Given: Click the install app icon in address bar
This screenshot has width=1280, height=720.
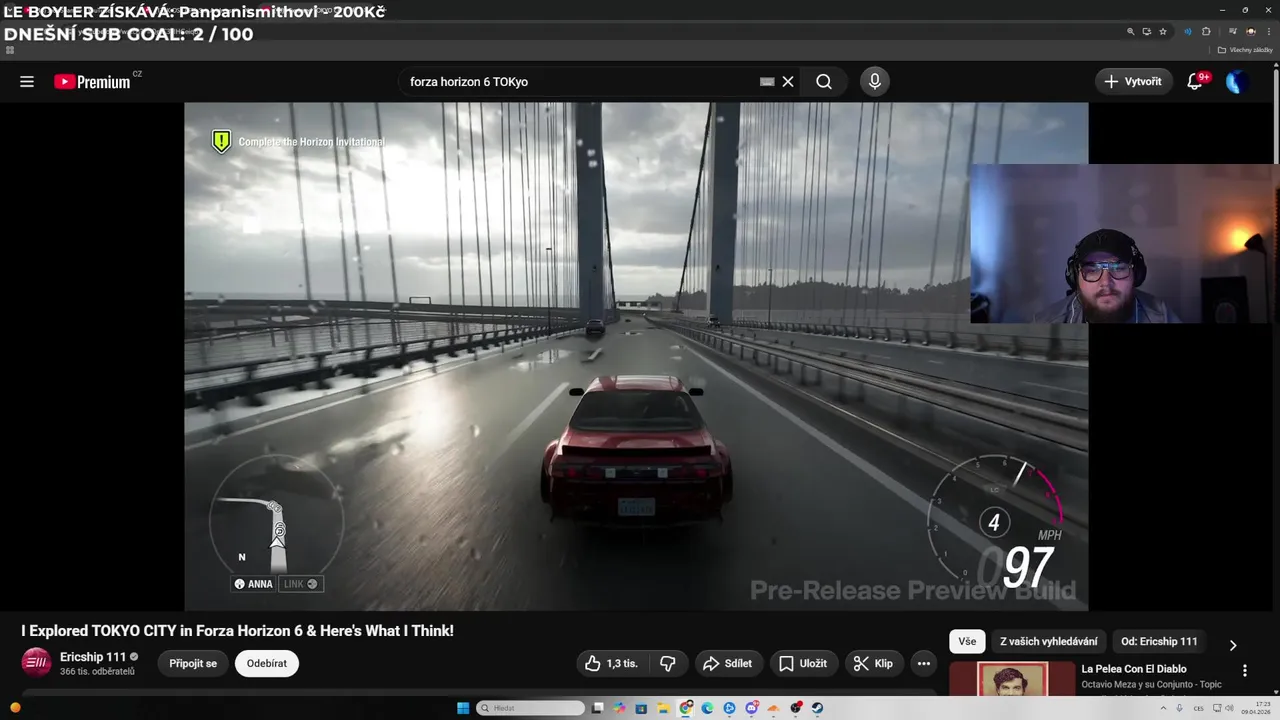Looking at the screenshot, I should pos(1147,31).
